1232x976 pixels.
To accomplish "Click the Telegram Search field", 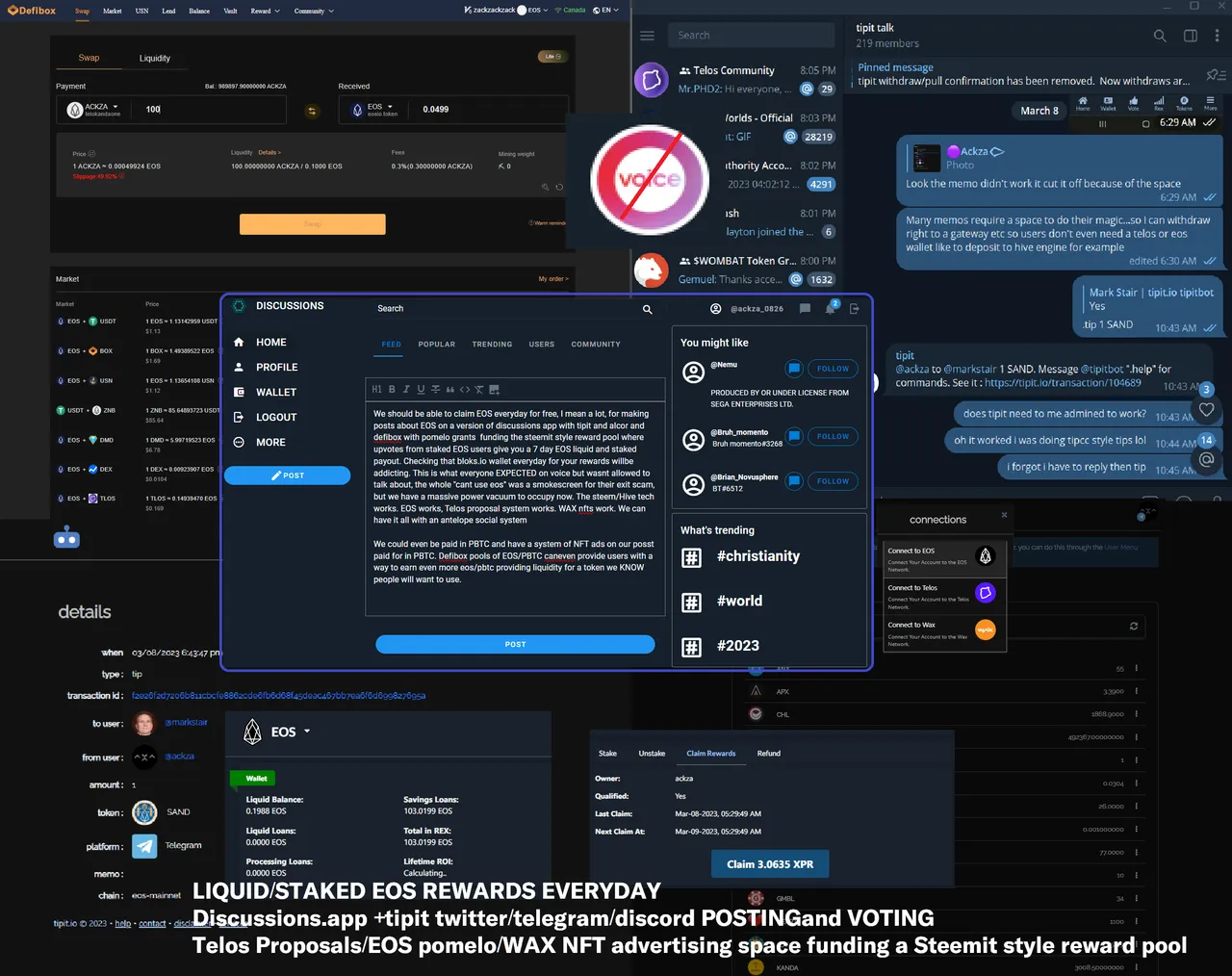I will 752,36.
